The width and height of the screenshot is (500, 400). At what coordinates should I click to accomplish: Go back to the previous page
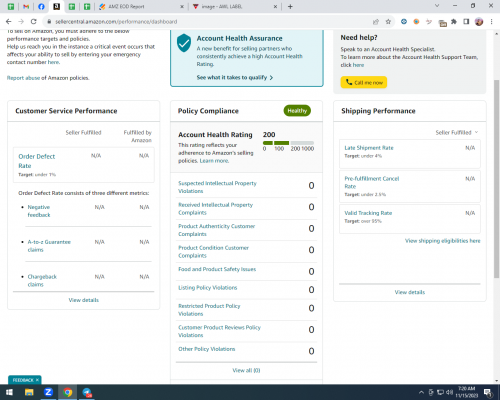click(x=9, y=22)
